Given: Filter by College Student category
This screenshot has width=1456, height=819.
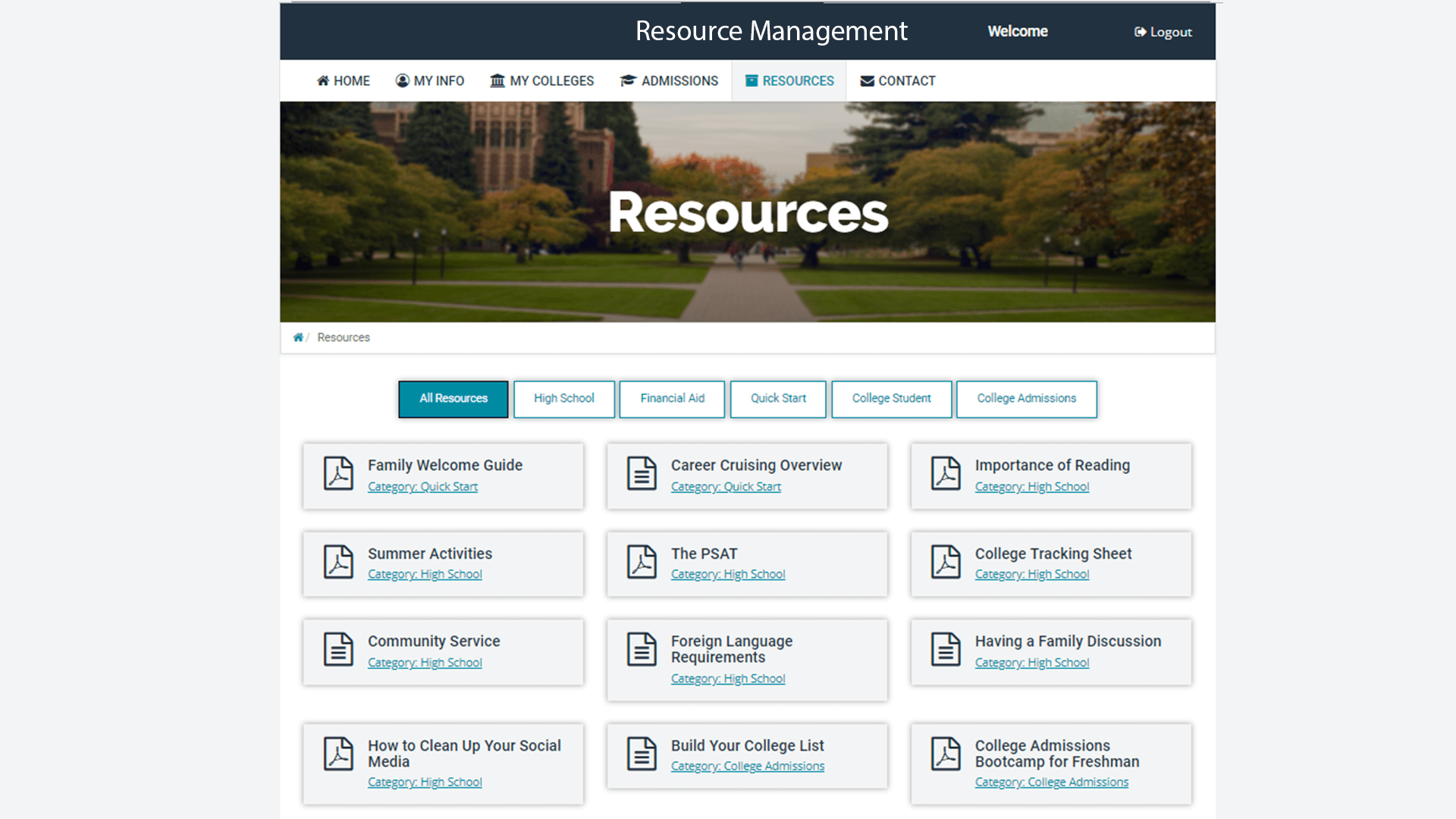Looking at the screenshot, I should pyautogui.click(x=891, y=399).
